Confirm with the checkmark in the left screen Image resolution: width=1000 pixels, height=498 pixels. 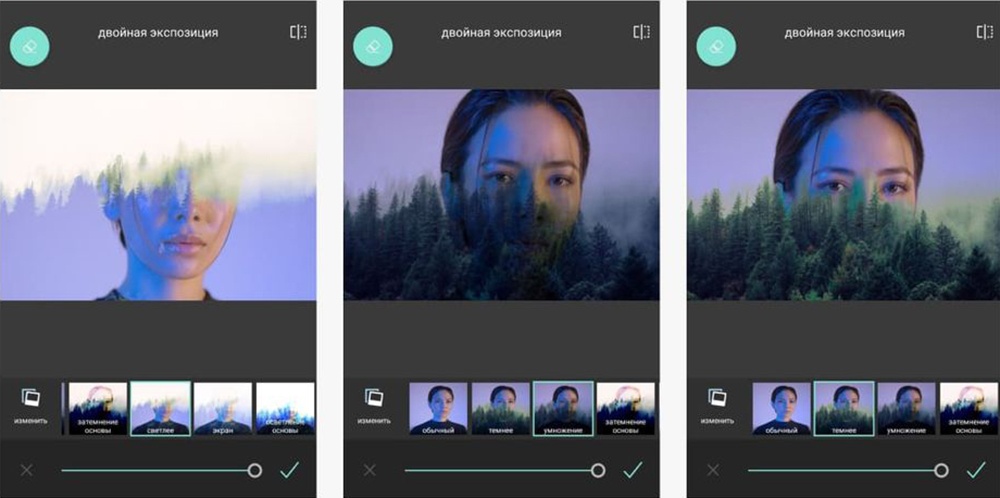(x=290, y=469)
